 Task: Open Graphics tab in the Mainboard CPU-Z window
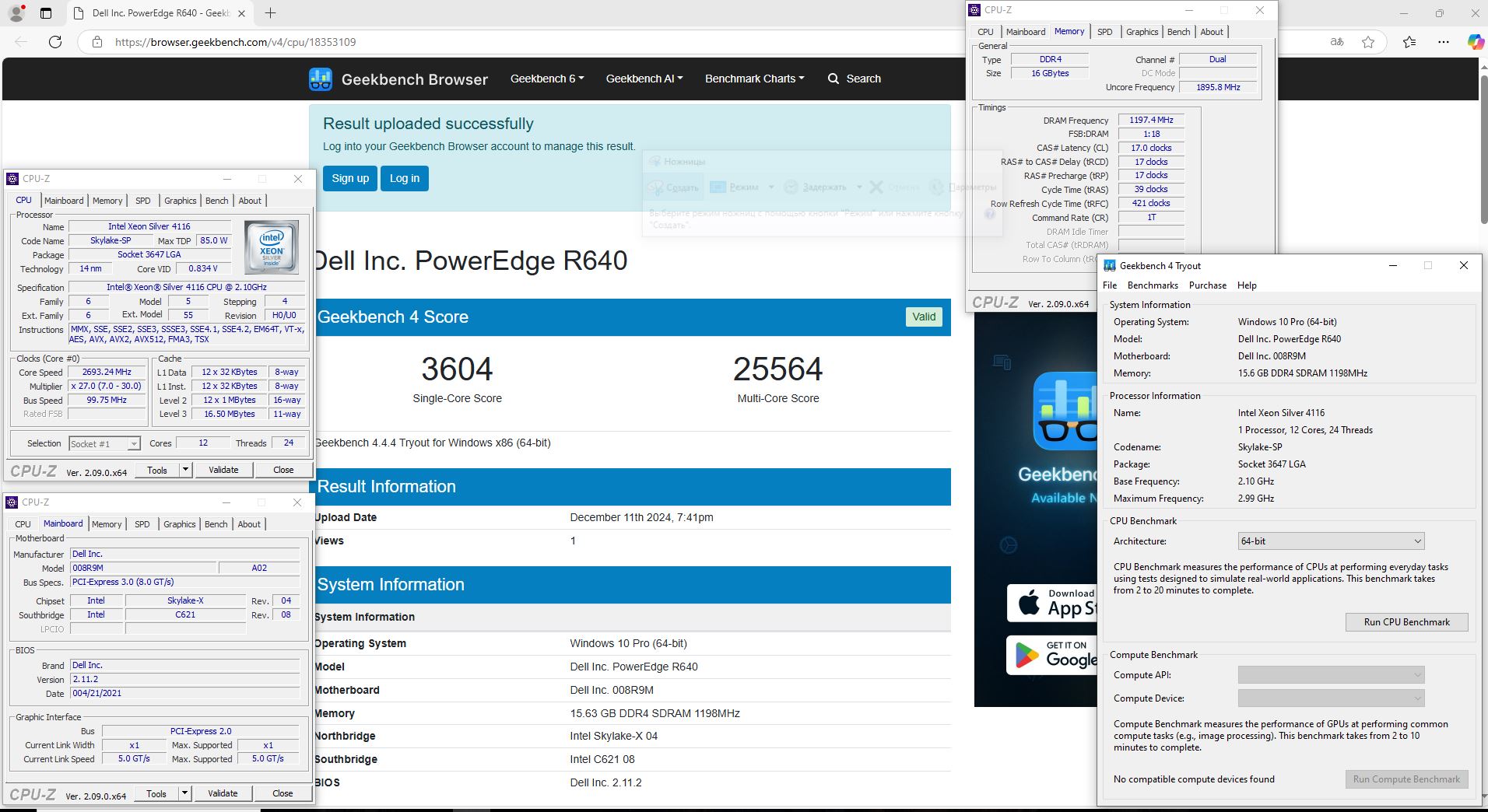click(x=179, y=524)
